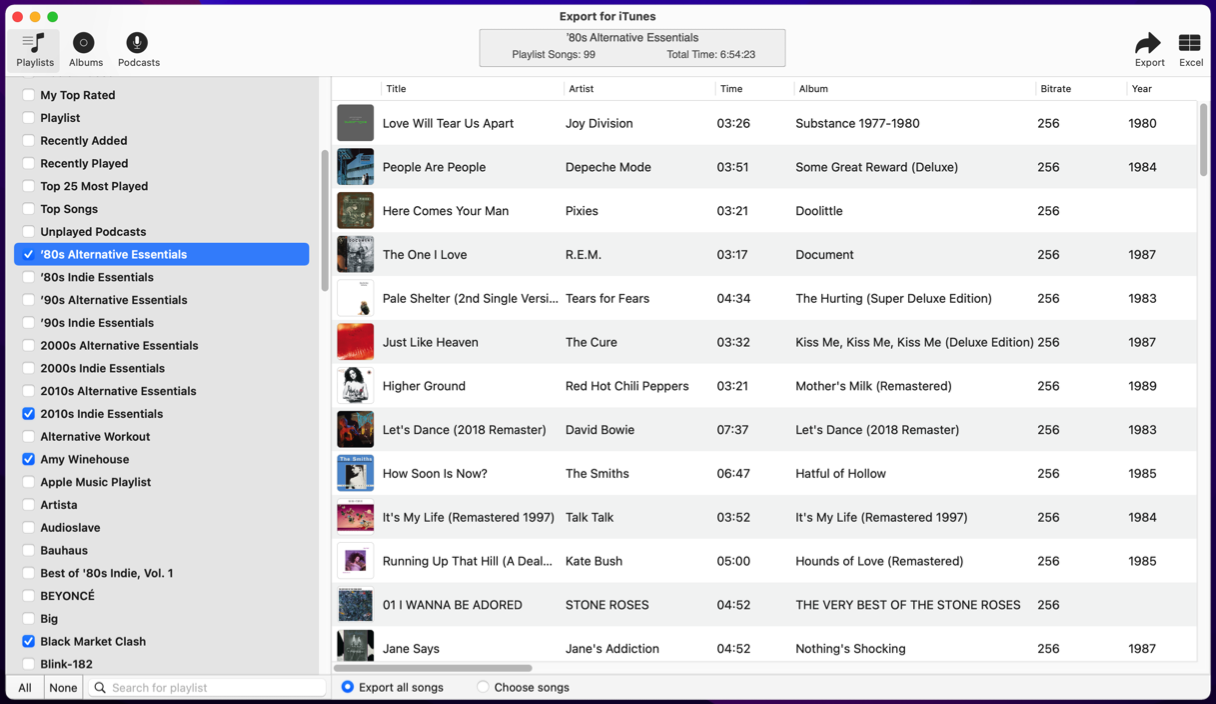Open the Playlists section
The width and height of the screenshot is (1216, 704).
point(35,50)
